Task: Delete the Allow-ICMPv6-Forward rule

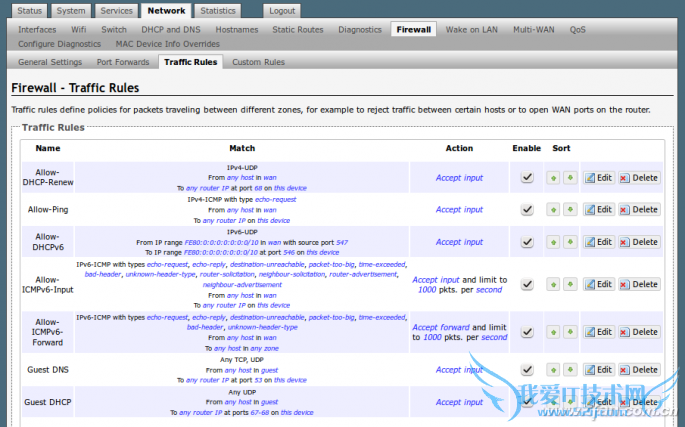Action: point(638,332)
